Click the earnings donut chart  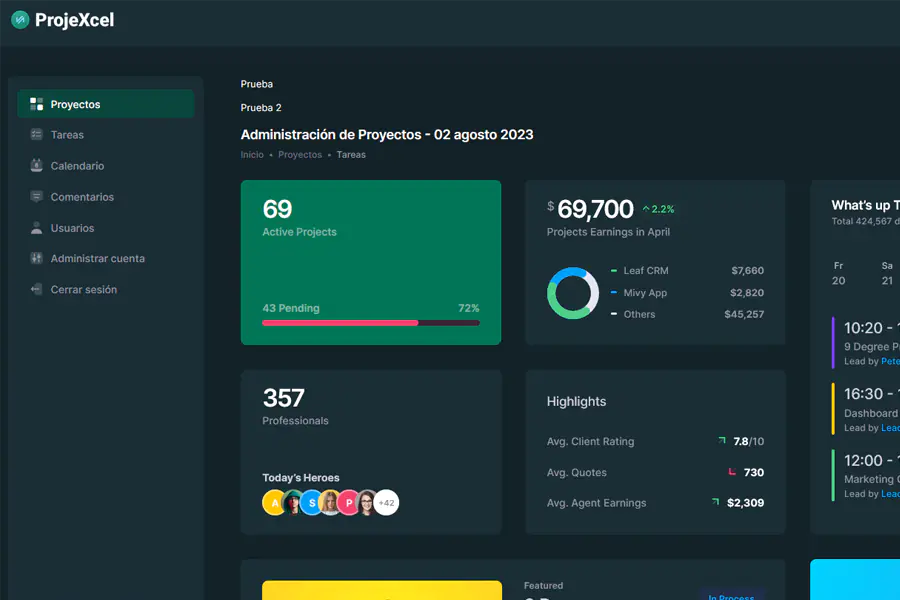click(x=572, y=293)
